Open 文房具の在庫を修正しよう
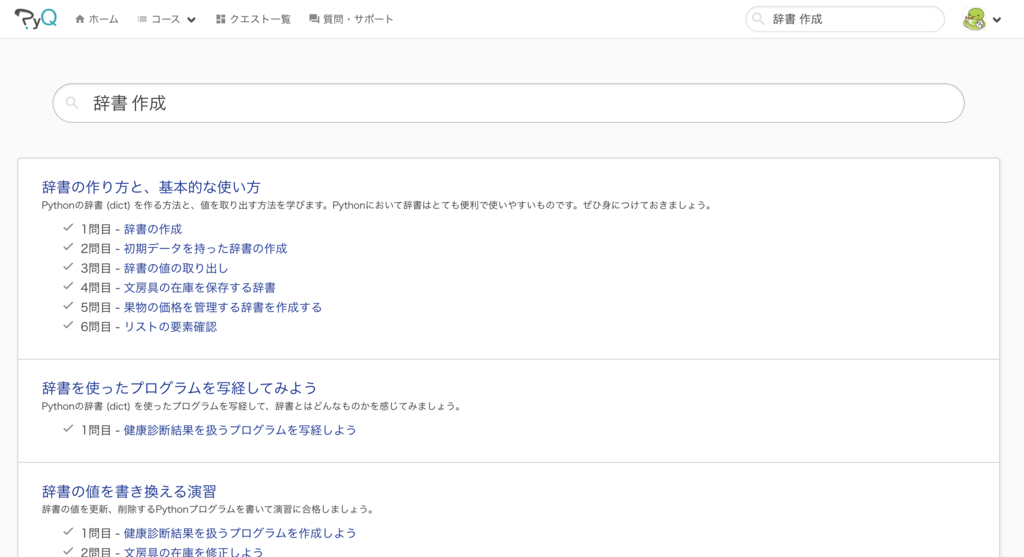1024x557 pixels. pyautogui.click(x=193, y=552)
